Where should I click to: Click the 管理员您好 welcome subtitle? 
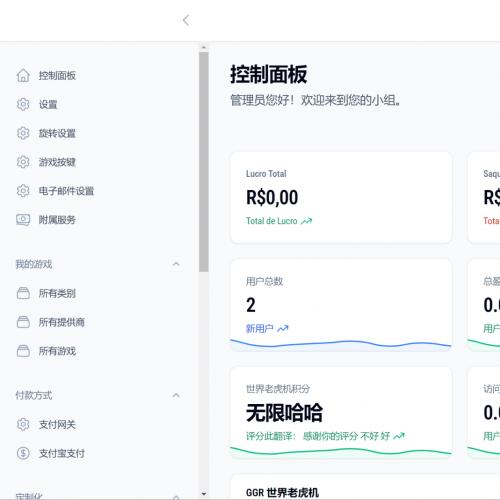point(315,100)
